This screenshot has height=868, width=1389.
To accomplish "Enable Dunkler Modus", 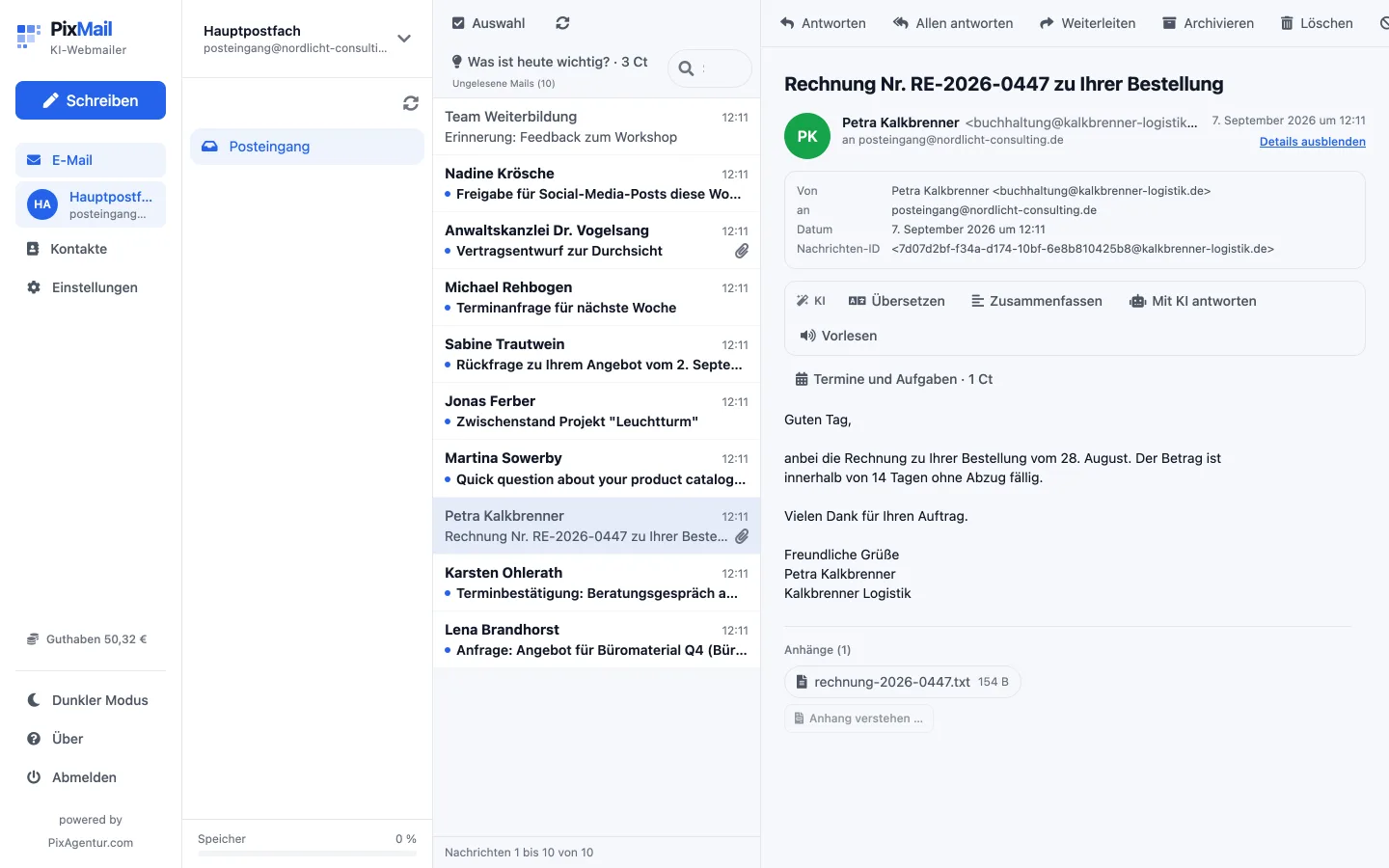I will [91, 700].
